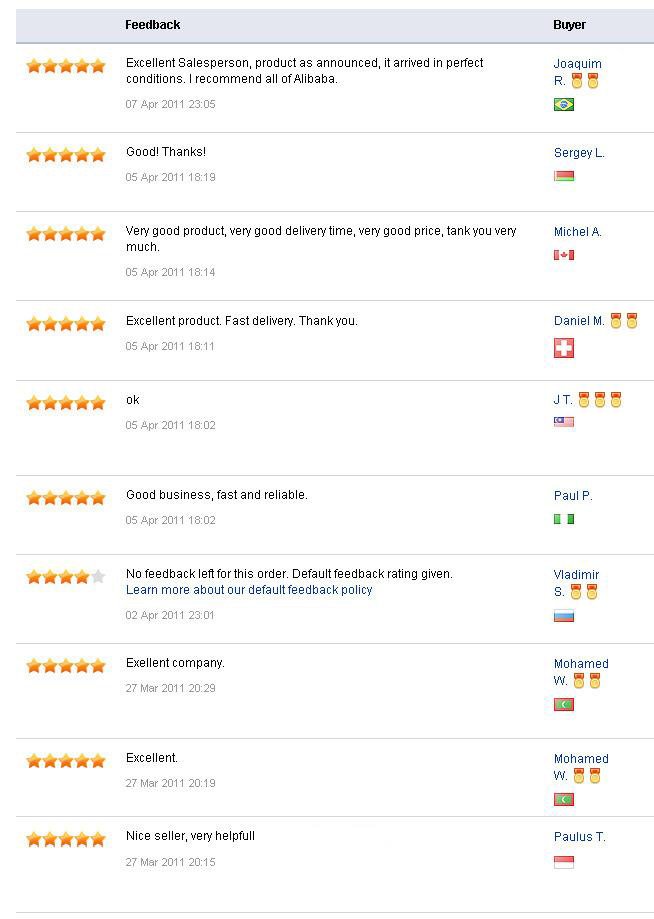Open buyer Joaquim R. profile link

point(577,64)
